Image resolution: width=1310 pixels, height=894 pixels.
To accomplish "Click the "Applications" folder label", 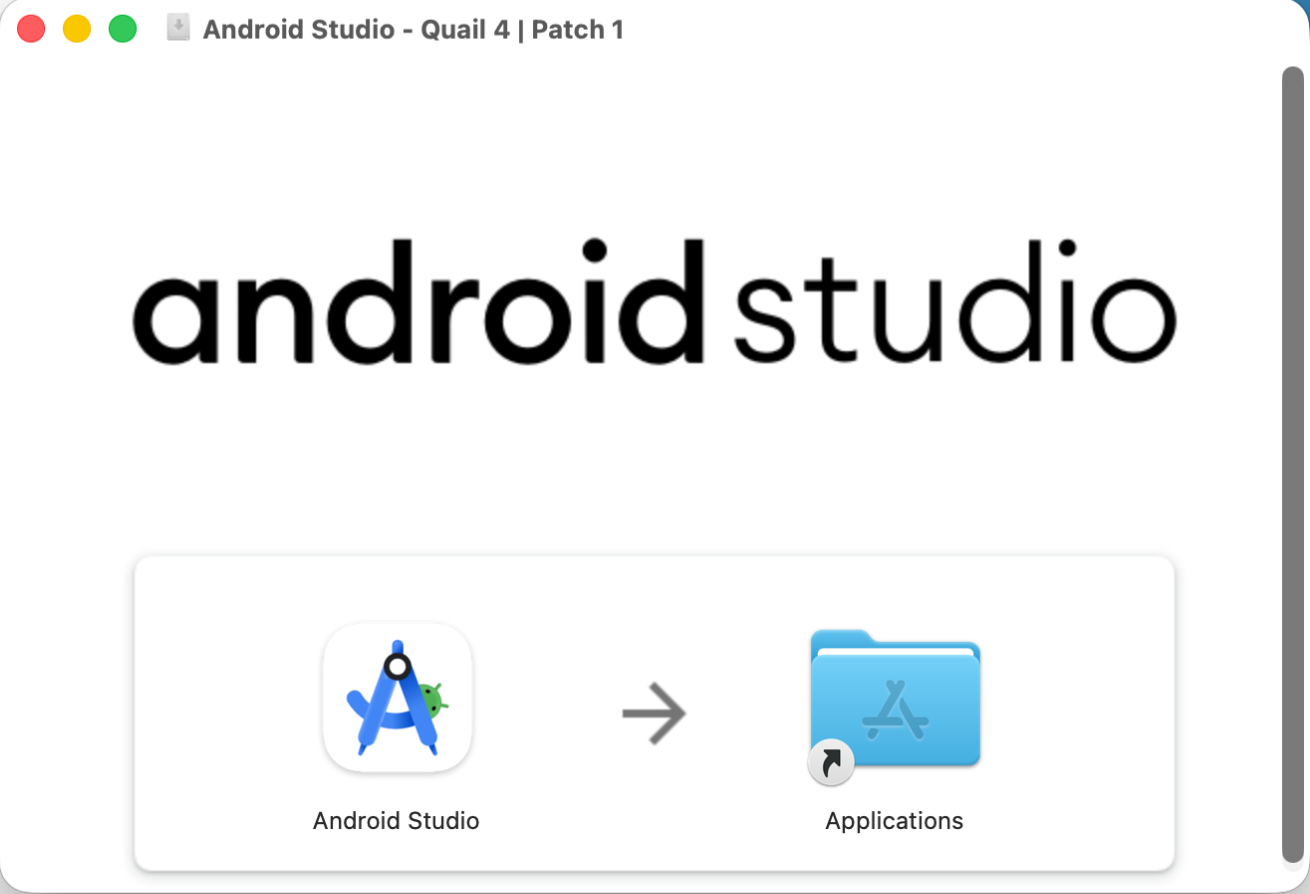I will tap(894, 821).
